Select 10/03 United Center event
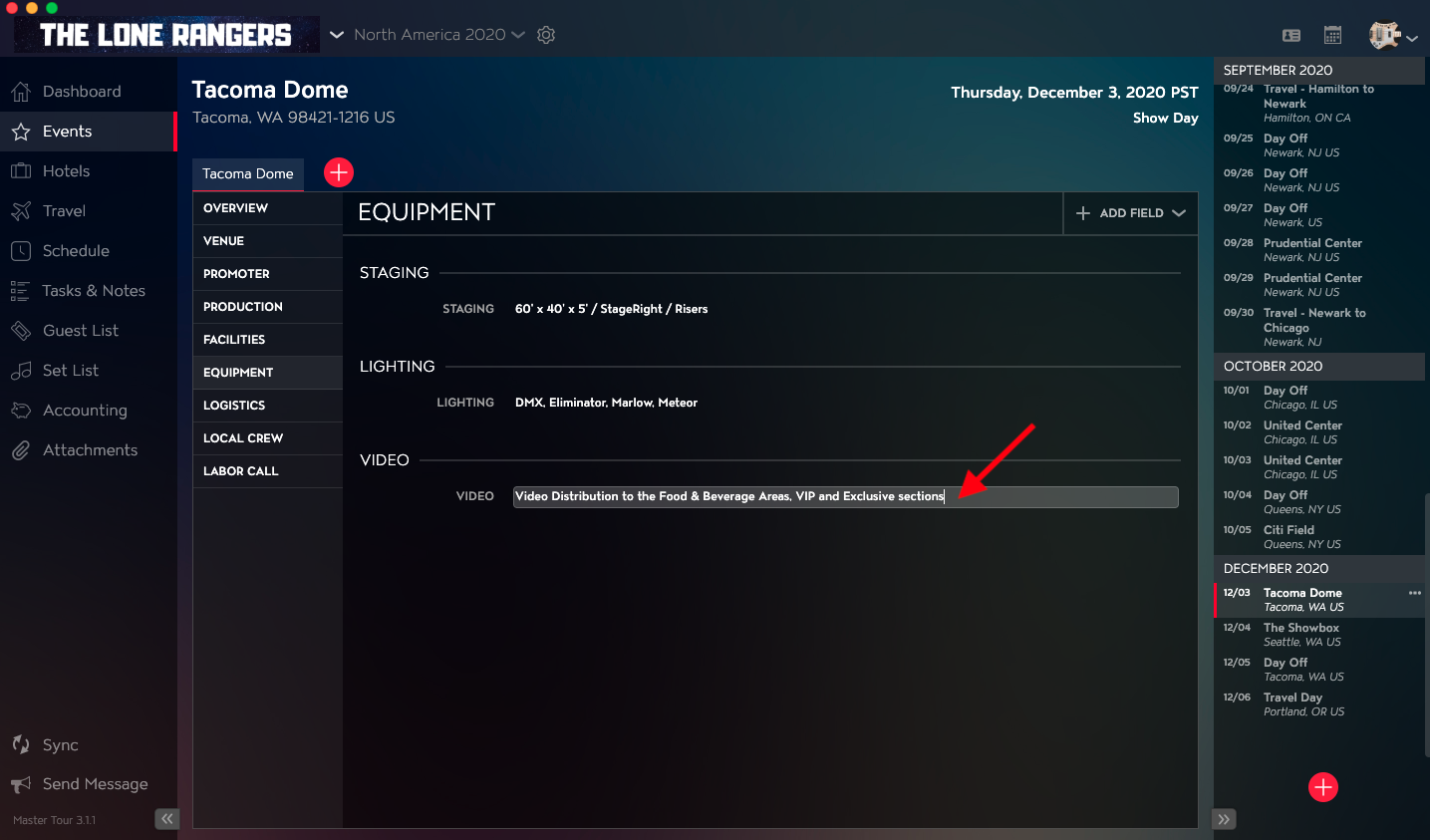Screen dimensions: 1430x840 pyautogui.click(x=1319, y=467)
